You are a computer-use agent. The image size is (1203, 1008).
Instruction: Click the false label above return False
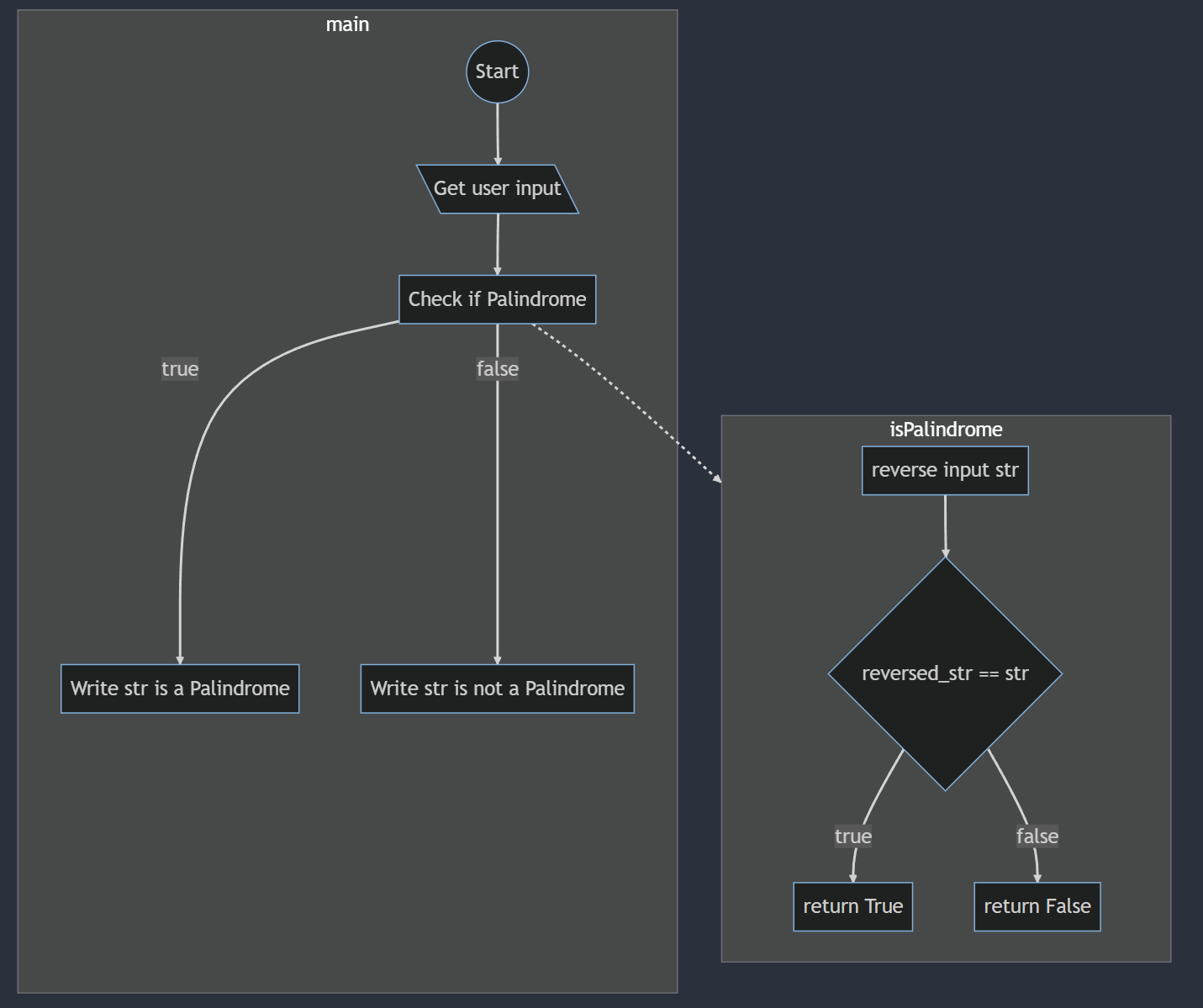[1037, 836]
